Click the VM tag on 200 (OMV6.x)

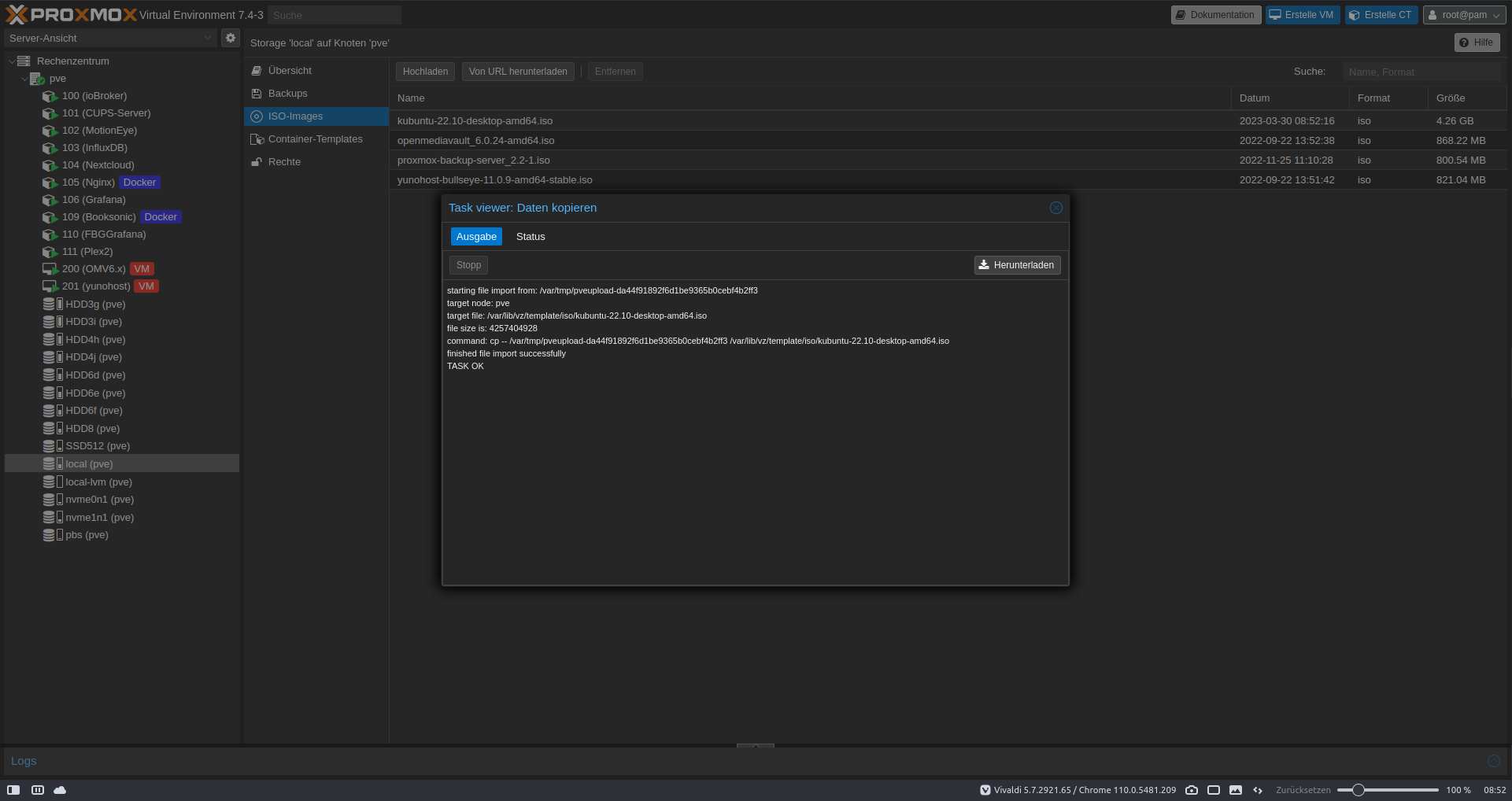(142, 269)
